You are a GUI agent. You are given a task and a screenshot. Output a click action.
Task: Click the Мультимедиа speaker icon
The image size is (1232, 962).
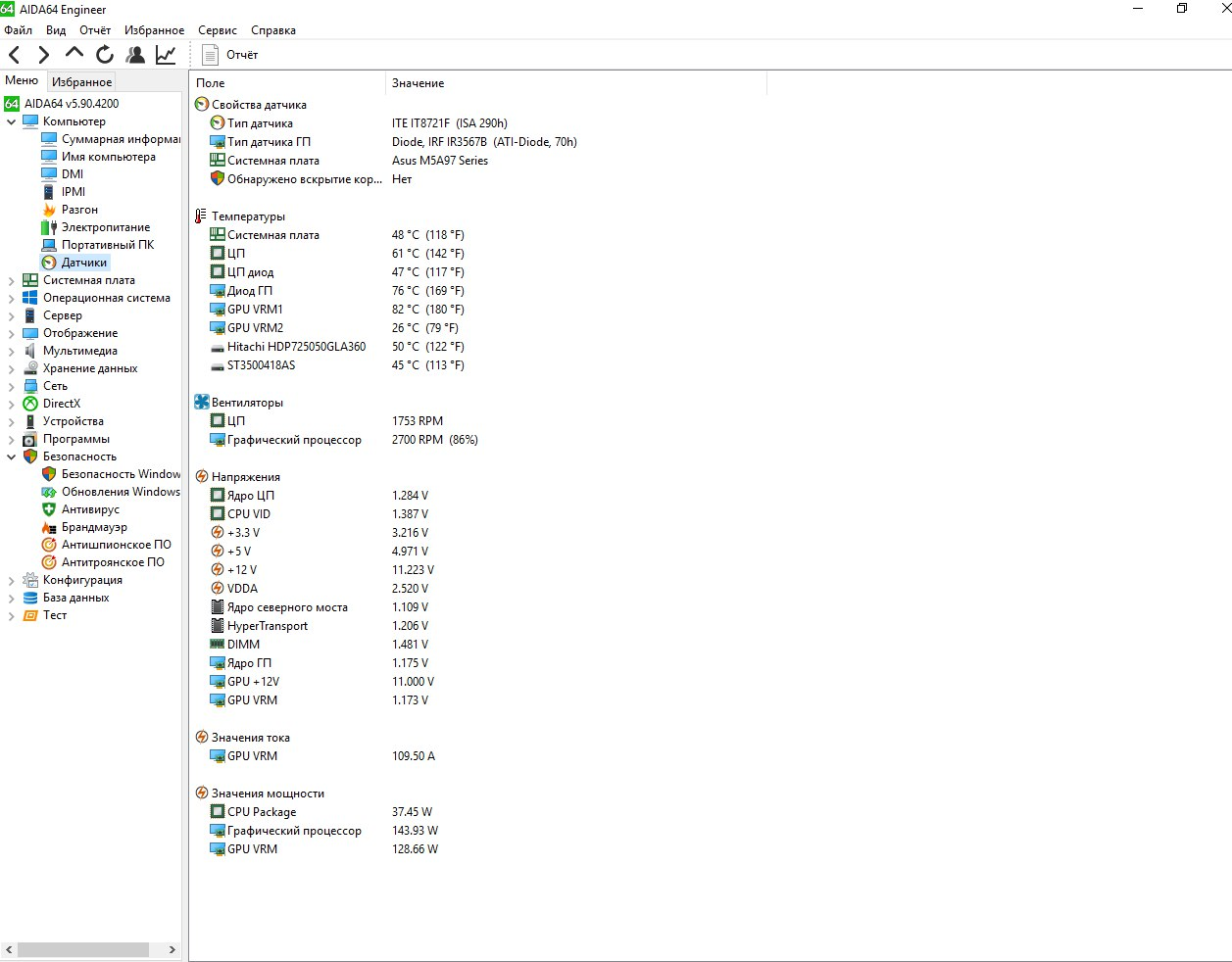pyautogui.click(x=30, y=351)
